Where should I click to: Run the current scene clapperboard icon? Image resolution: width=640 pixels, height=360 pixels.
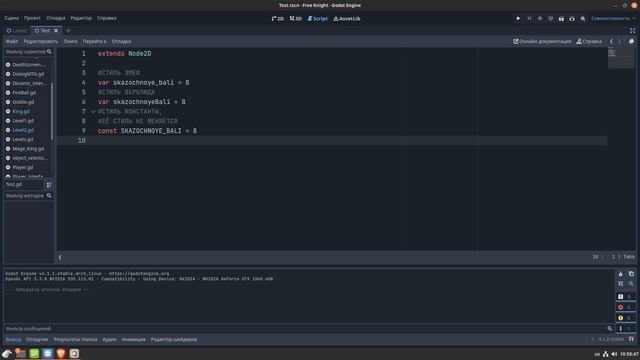561,18
